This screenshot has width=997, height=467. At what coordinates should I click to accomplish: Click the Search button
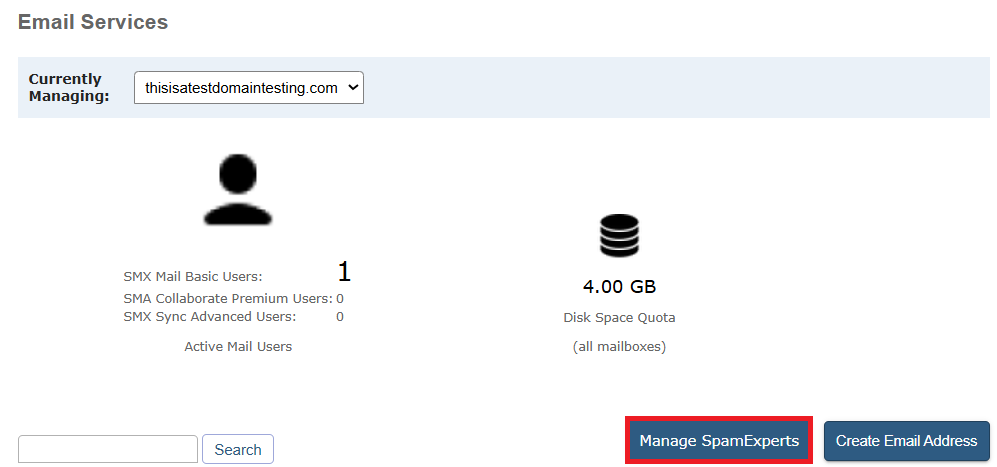(238, 450)
